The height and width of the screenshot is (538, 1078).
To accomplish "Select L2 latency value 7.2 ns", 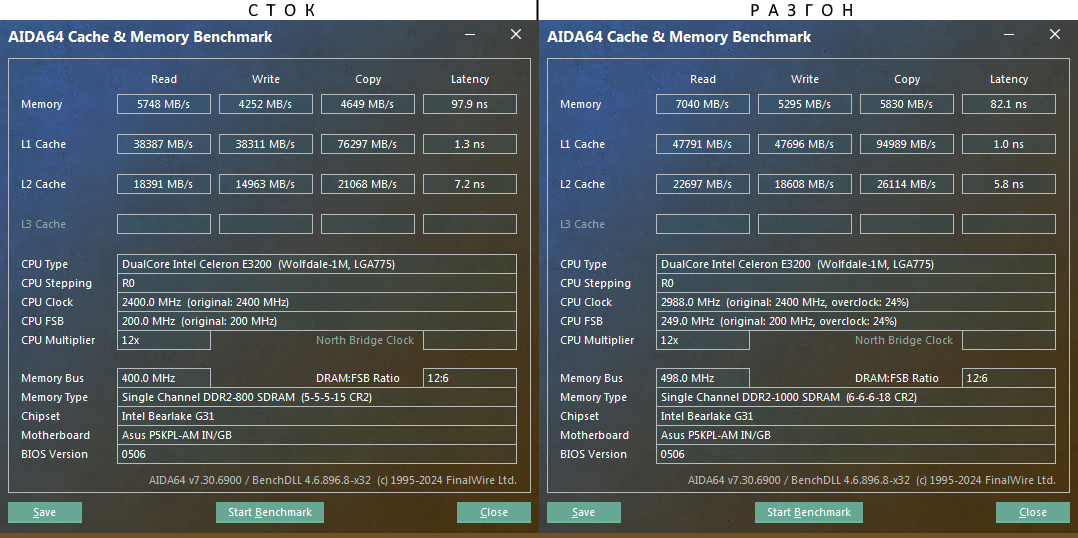I will coord(470,183).
